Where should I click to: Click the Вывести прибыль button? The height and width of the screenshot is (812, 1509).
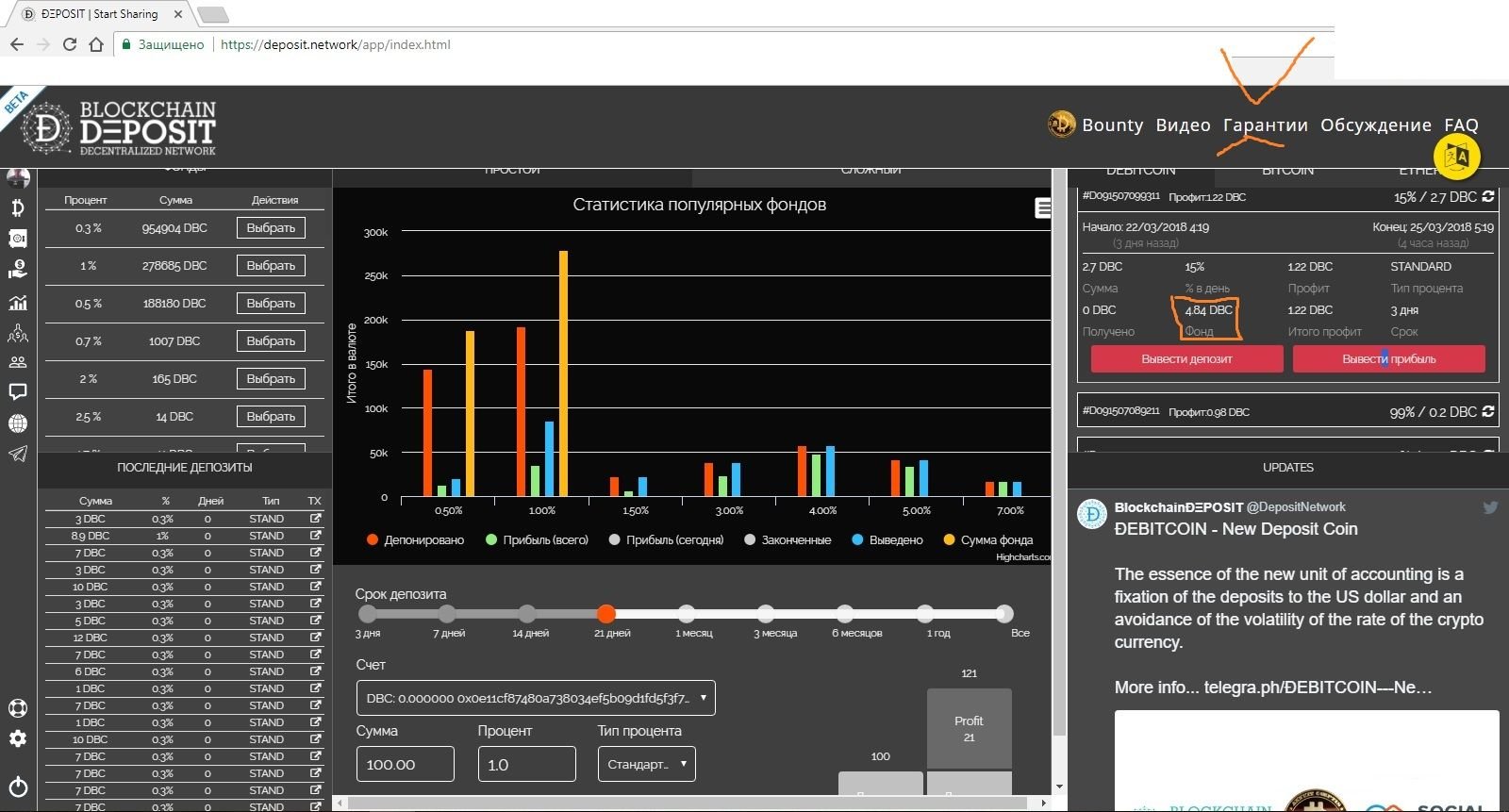[x=1388, y=358]
